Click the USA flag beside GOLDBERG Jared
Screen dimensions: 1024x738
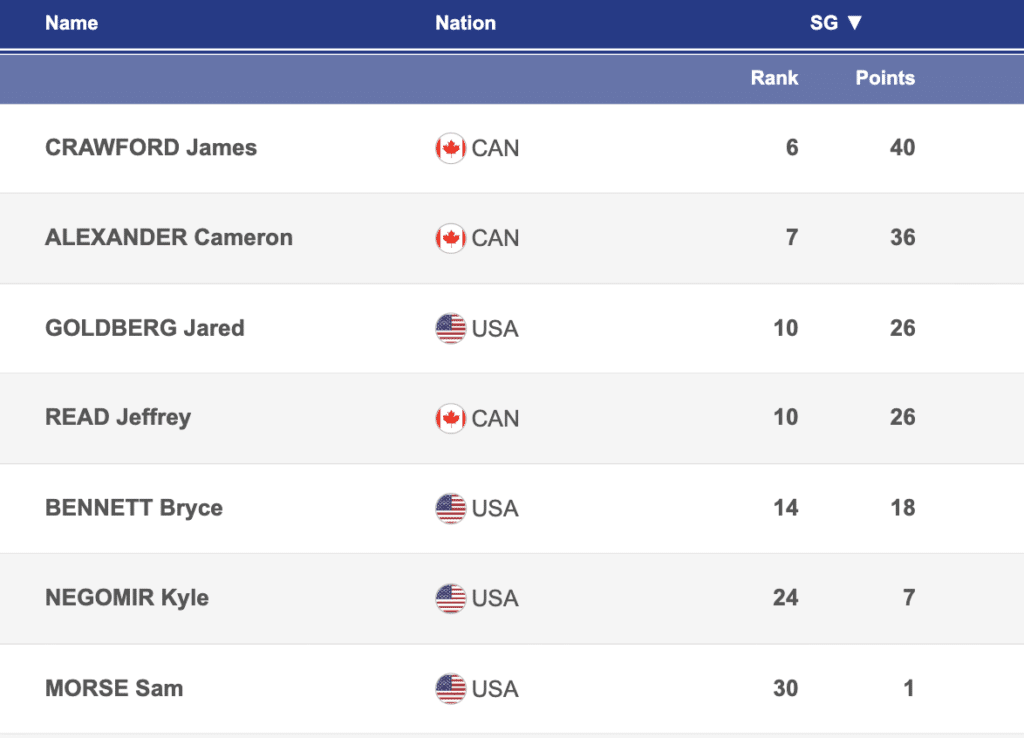click(x=451, y=328)
